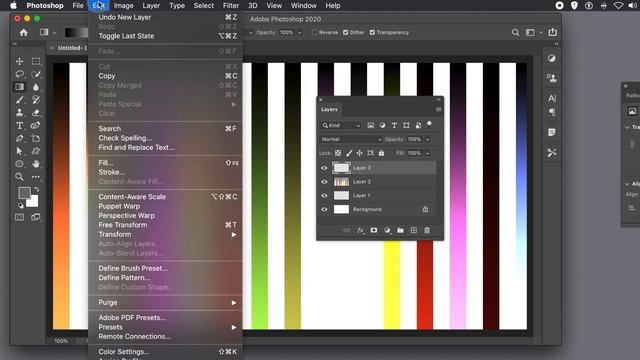Open Character panel icon in right dock
This screenshot has height=360, width=640.
(x=552, y=98)
